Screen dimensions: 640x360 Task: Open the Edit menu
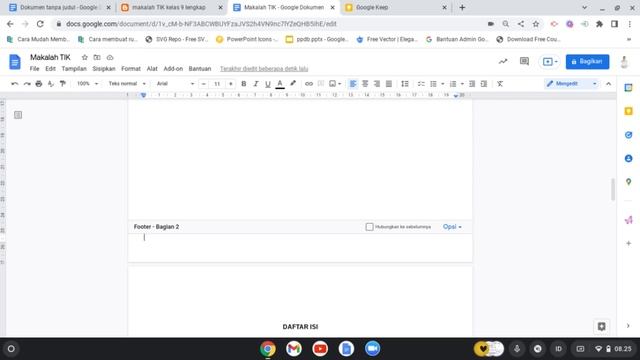pos(50,69)
